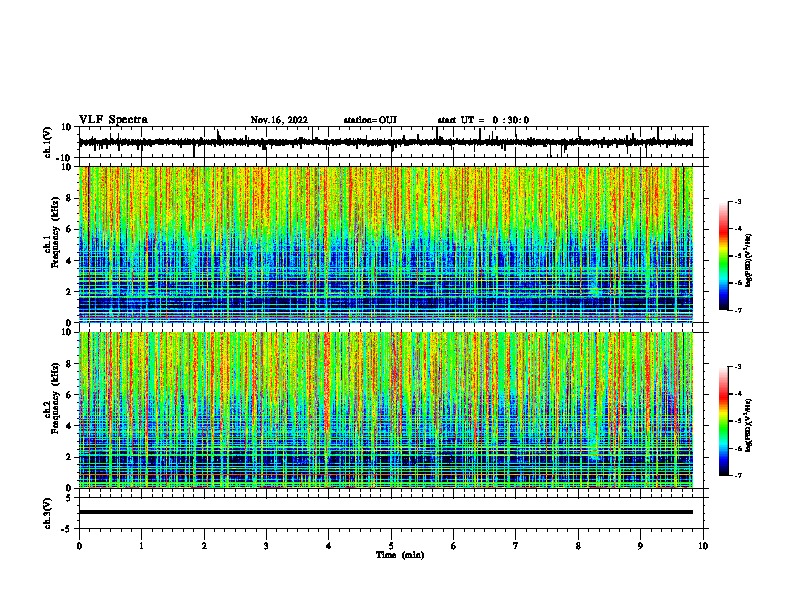The height and width of the screenshot is (612, 792).
Task: Click the ch.2 spectrogram color scale bar
Action: tap(724, 421)
